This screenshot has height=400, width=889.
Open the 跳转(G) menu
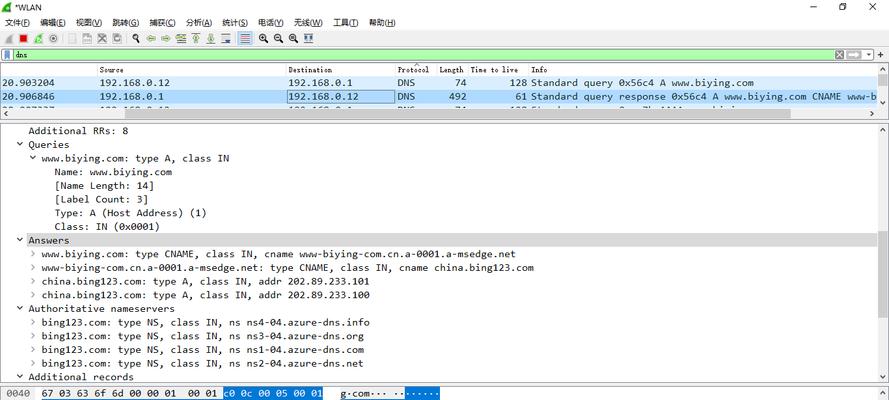coord(126,23)
